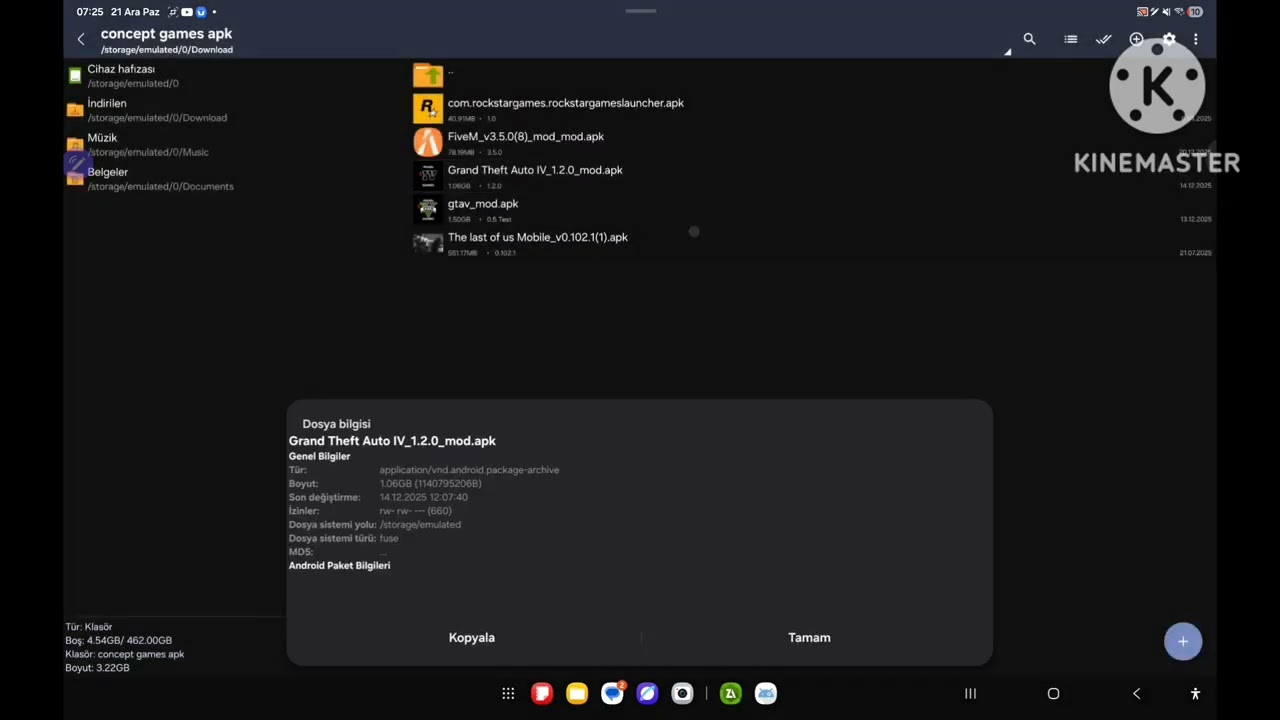Tap the blue floating plus button
1280x720 pixels.
(1183, 642)
